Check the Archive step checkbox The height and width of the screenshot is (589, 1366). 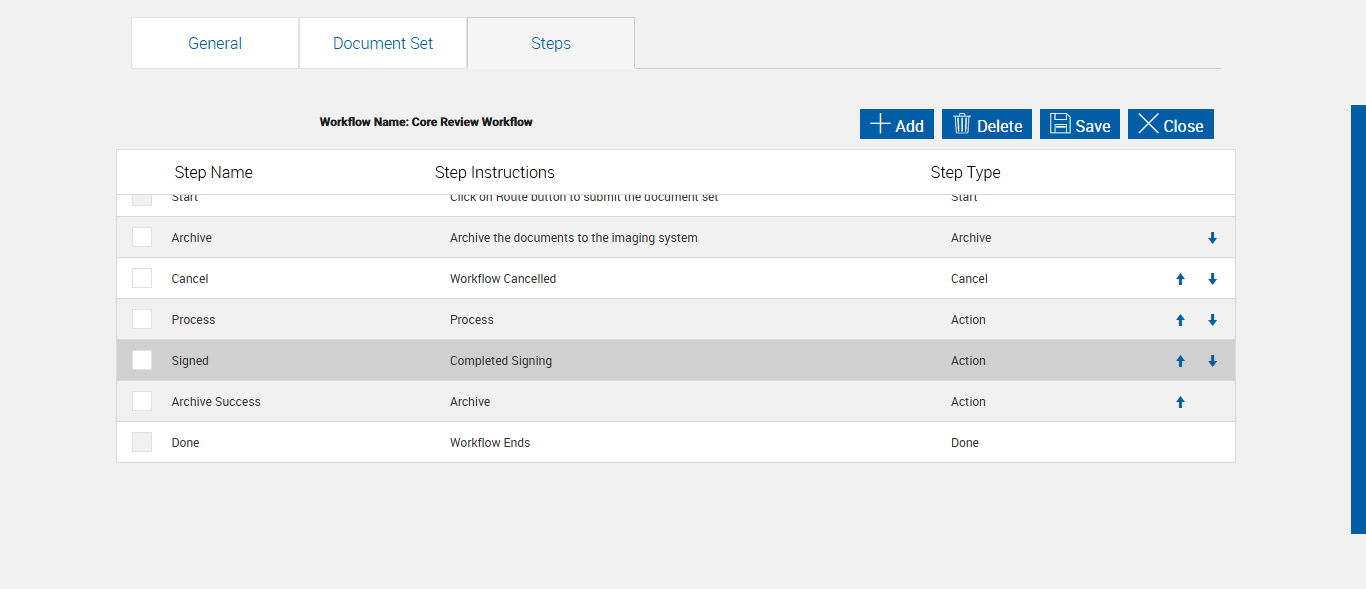tap(142, 237)
